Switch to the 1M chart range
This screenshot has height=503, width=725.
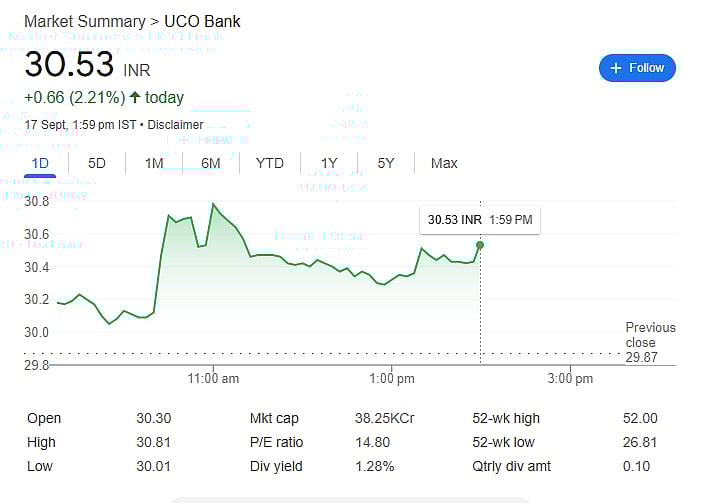click(x=154, y=163)
